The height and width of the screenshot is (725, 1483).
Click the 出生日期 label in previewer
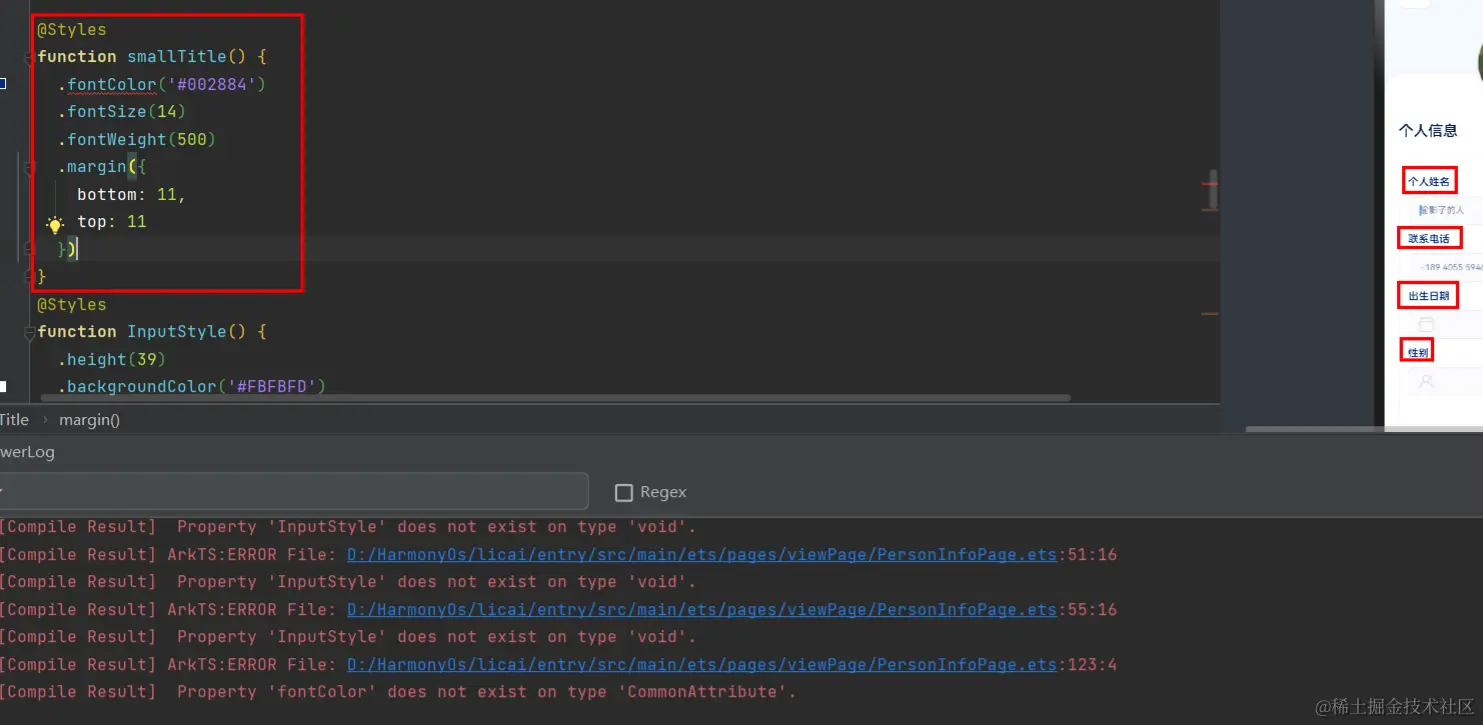tap(1428, 295)
